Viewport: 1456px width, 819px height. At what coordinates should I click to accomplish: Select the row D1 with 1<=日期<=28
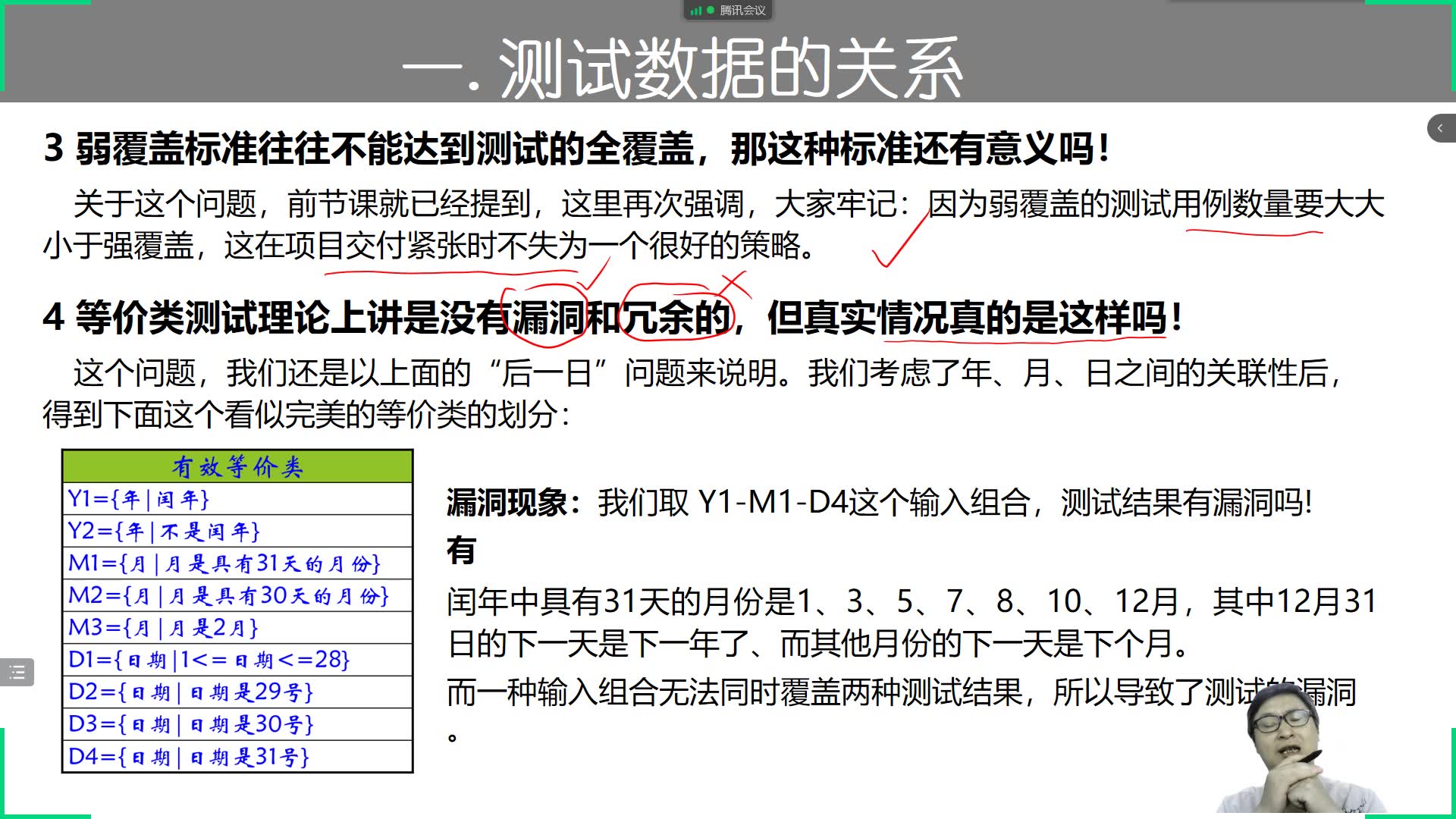pyautogui.click(x=237, y=660)
